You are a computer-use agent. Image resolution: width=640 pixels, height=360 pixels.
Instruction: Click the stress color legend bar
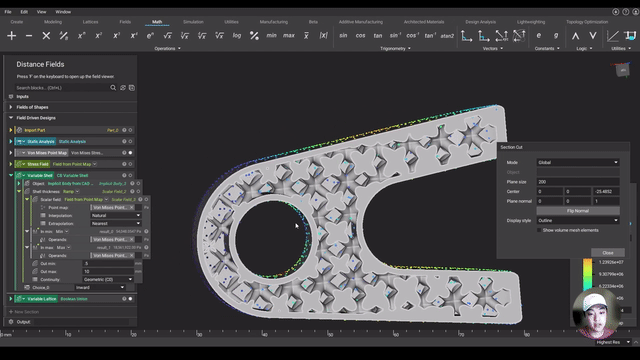tap(587, 273)
